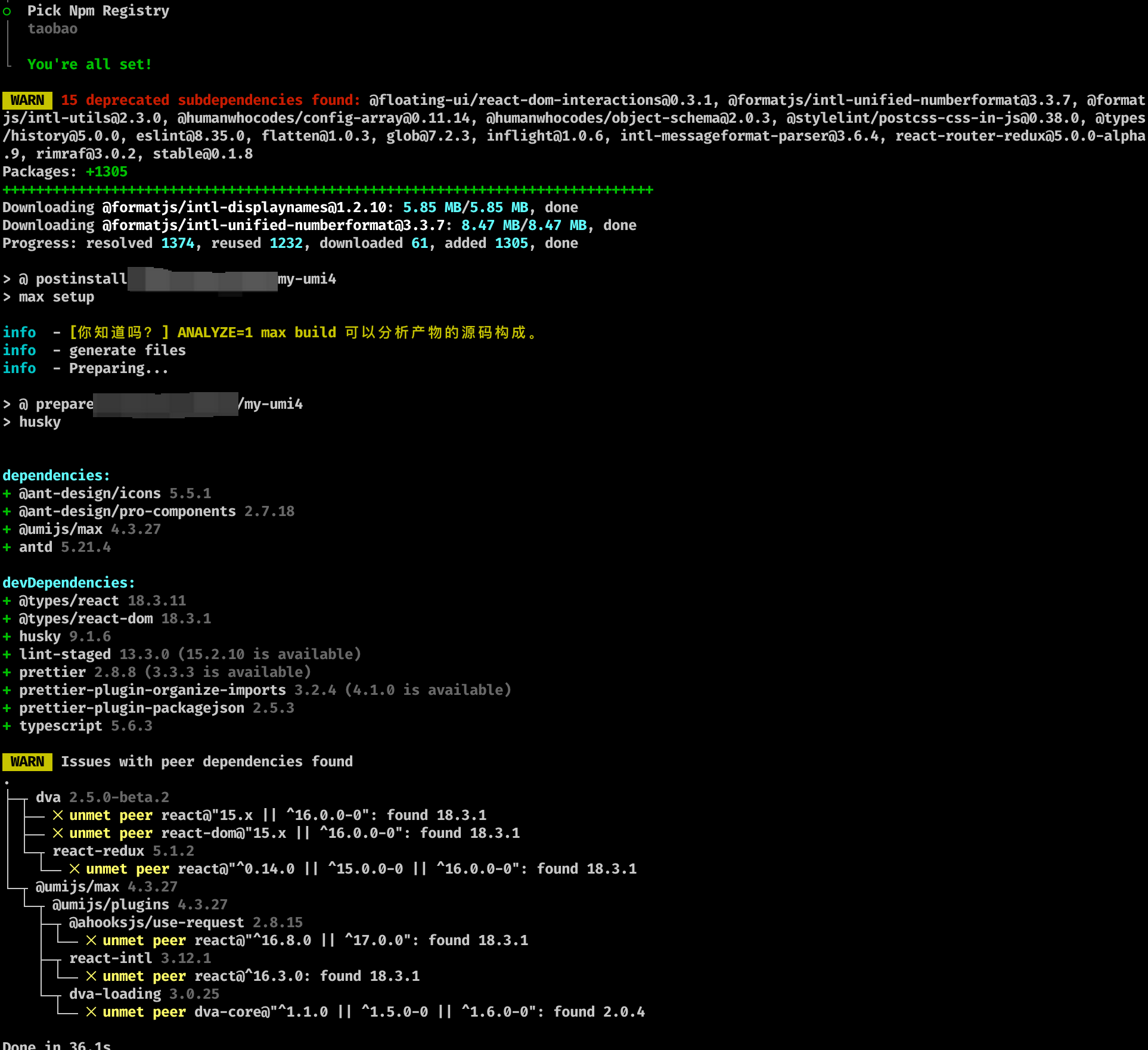The height and width of the screenshot is (1050, 1148).
Task: Click the 'max setup' command line
Action: (x=48, y=297)
